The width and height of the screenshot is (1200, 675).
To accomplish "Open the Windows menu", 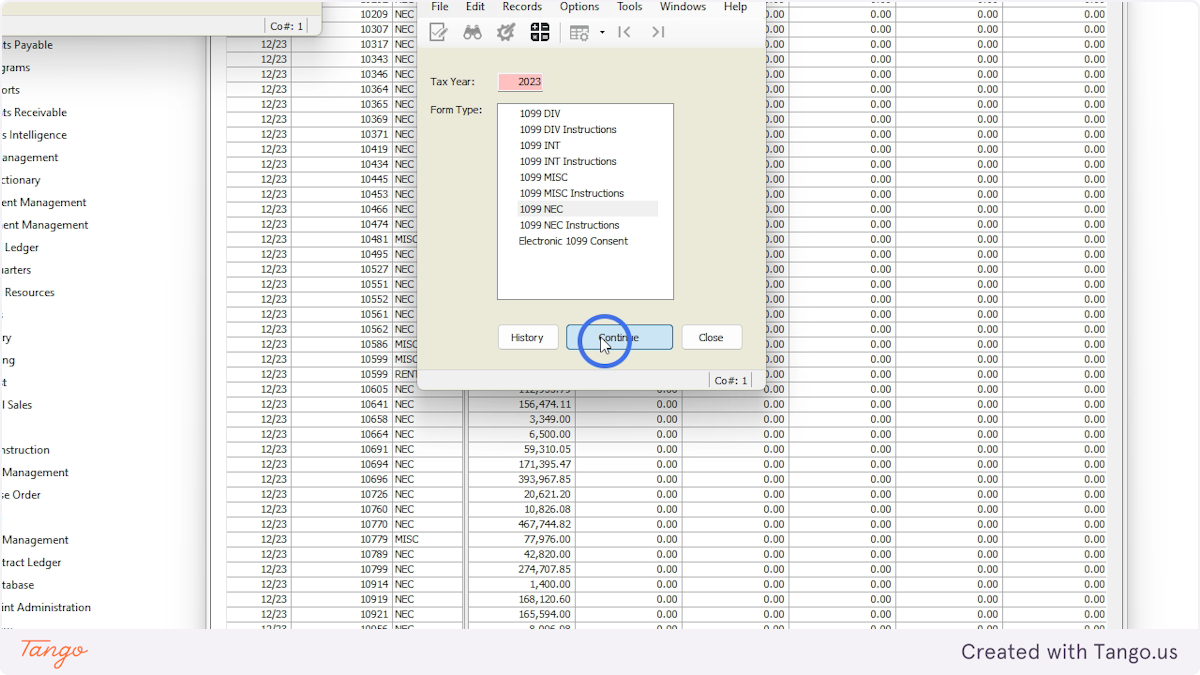I will pyautogui.click(x=683, y=7).
